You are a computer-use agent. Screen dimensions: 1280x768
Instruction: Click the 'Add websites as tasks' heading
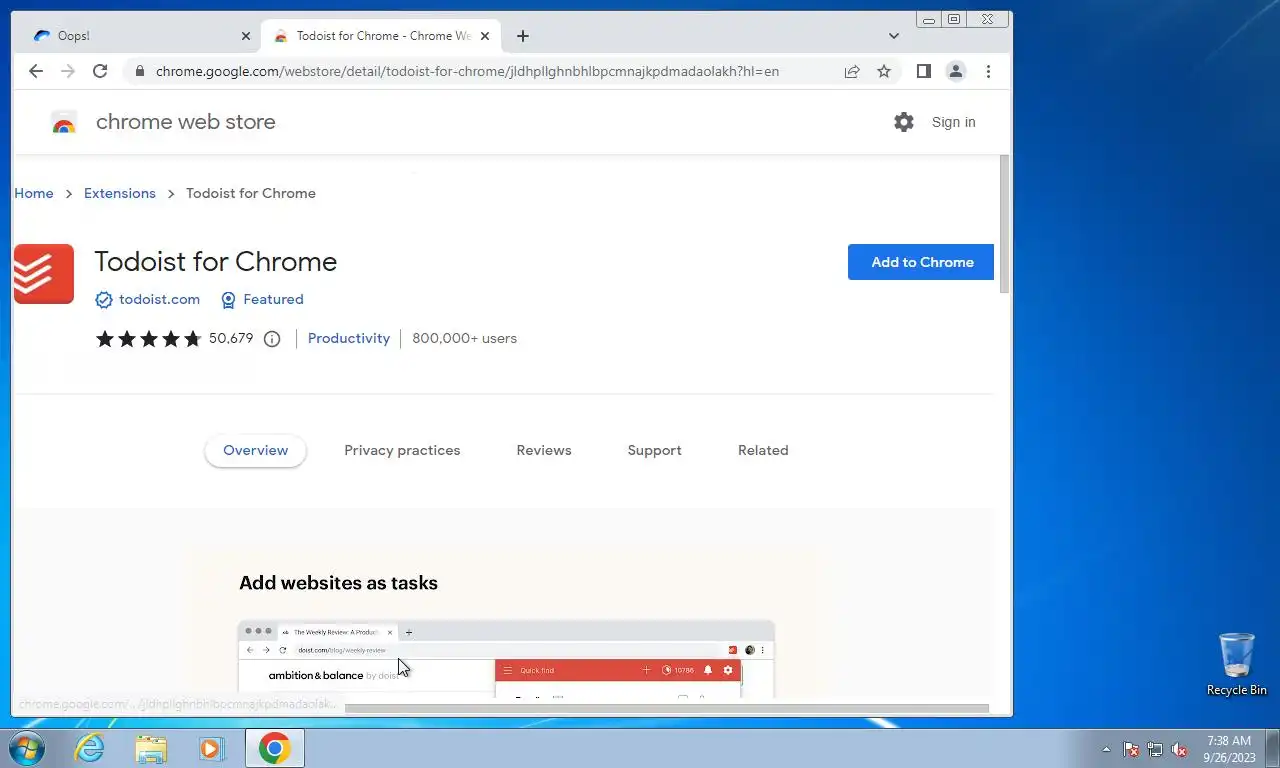coord(338,583)
